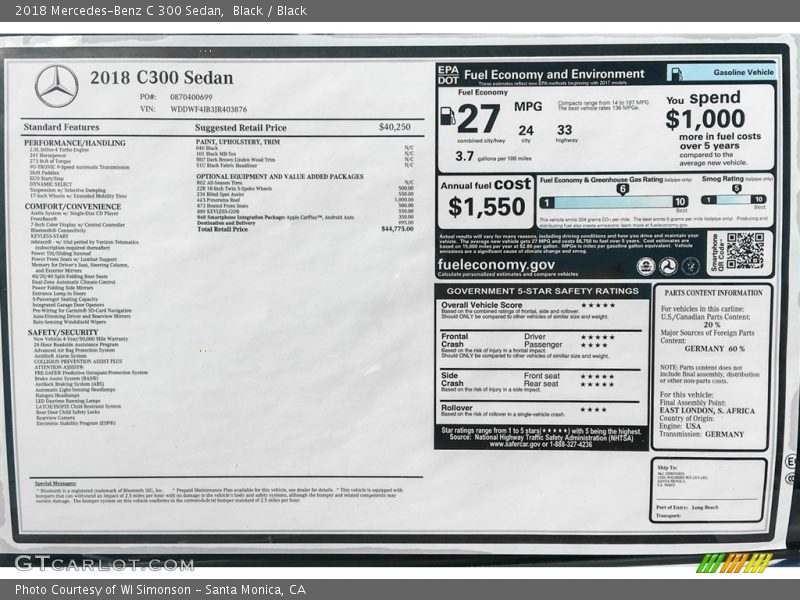Click the Smartphone QR code

pyautogui.click(x=745, y=251)
